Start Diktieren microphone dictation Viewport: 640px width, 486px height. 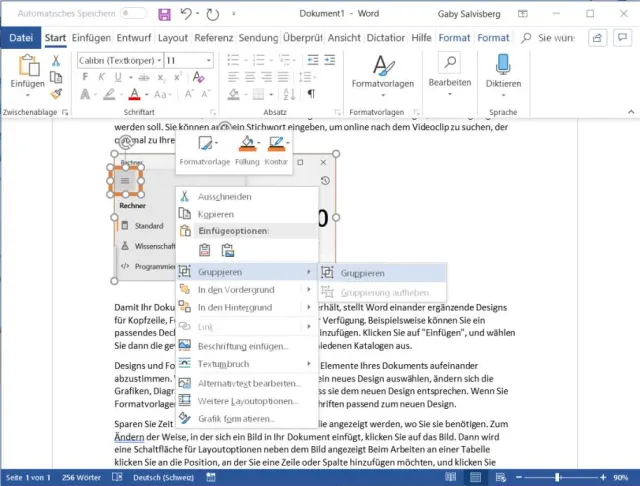tap(503, 72)
